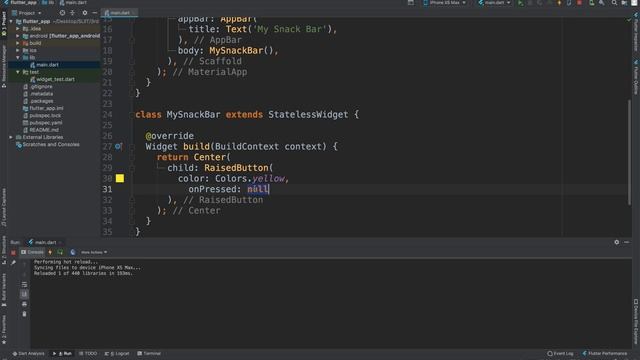Stop the app with the red icon in the Run panel
The image size is (640, 360).
[13, 253]
